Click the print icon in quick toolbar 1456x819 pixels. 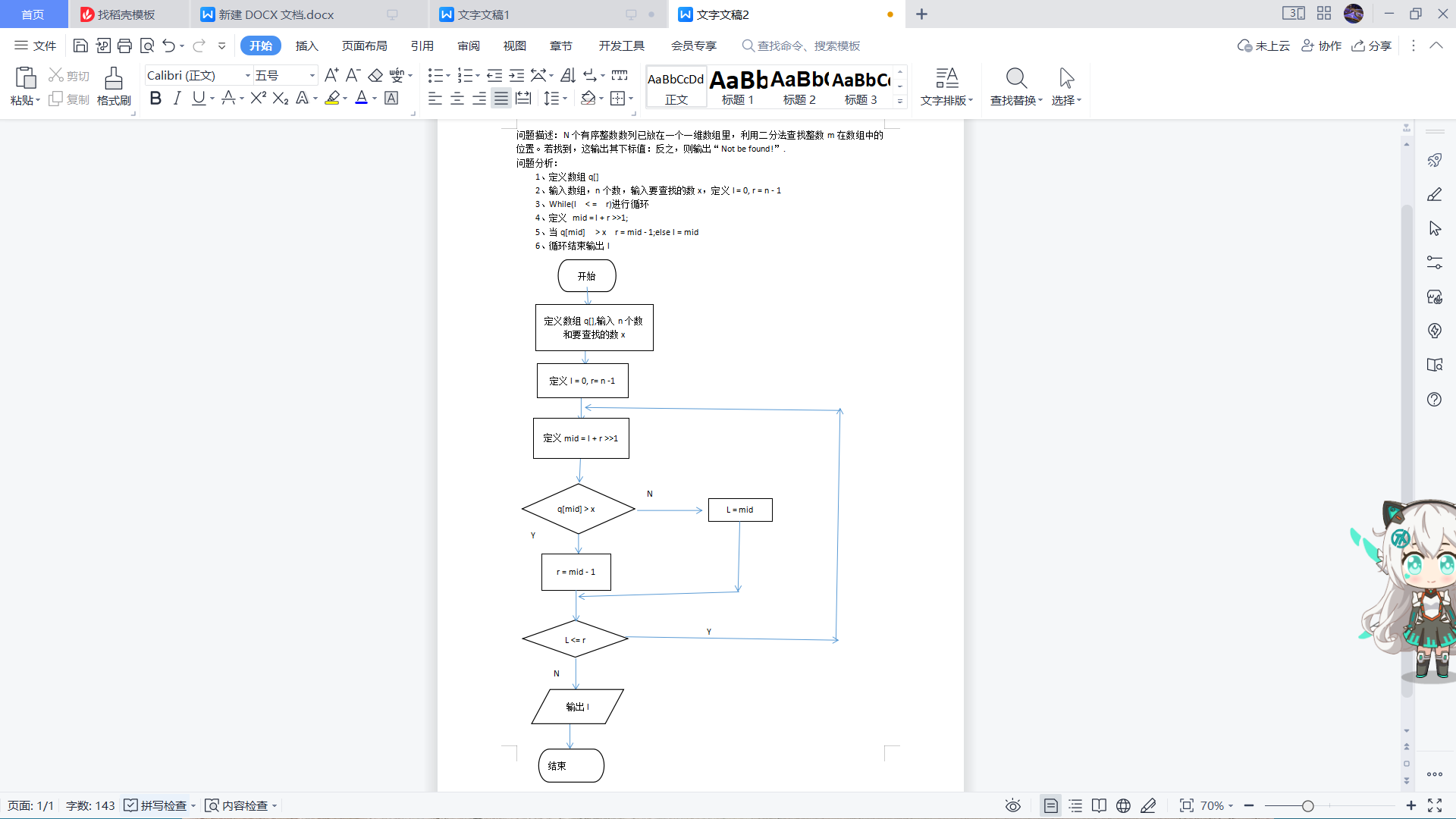[x=125, y=45]
